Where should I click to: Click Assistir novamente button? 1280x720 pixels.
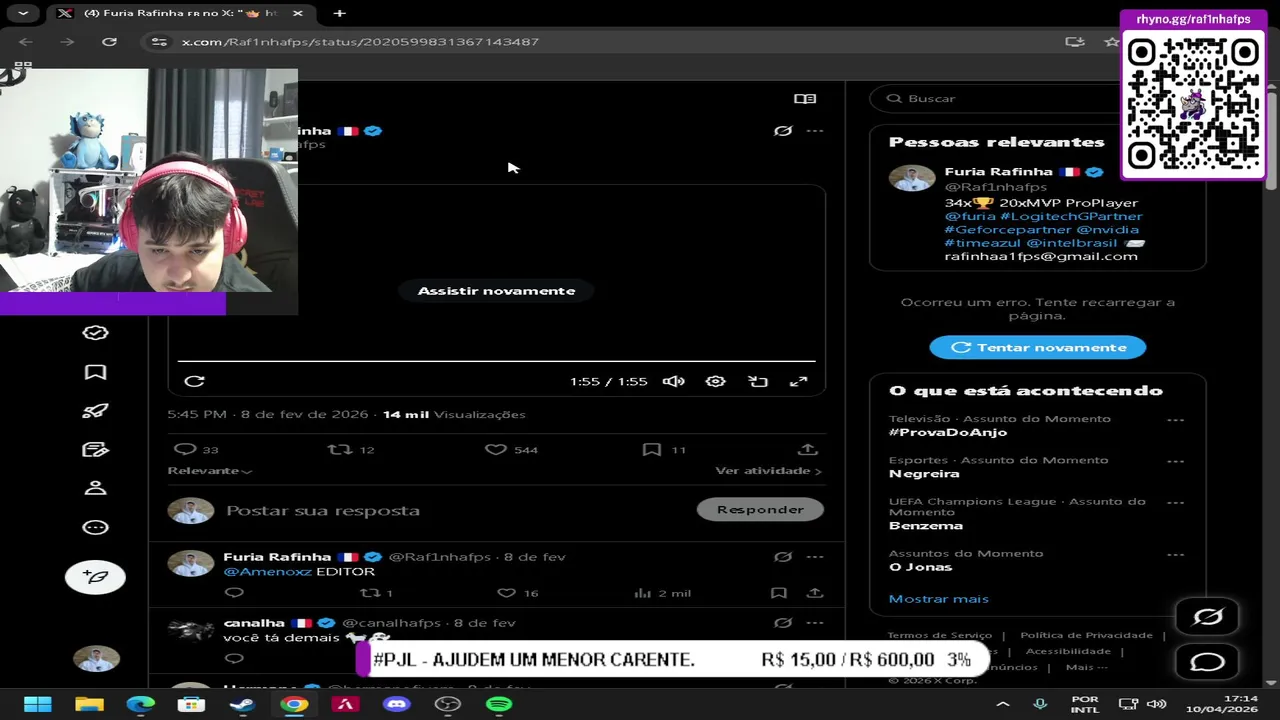(496, 291)
